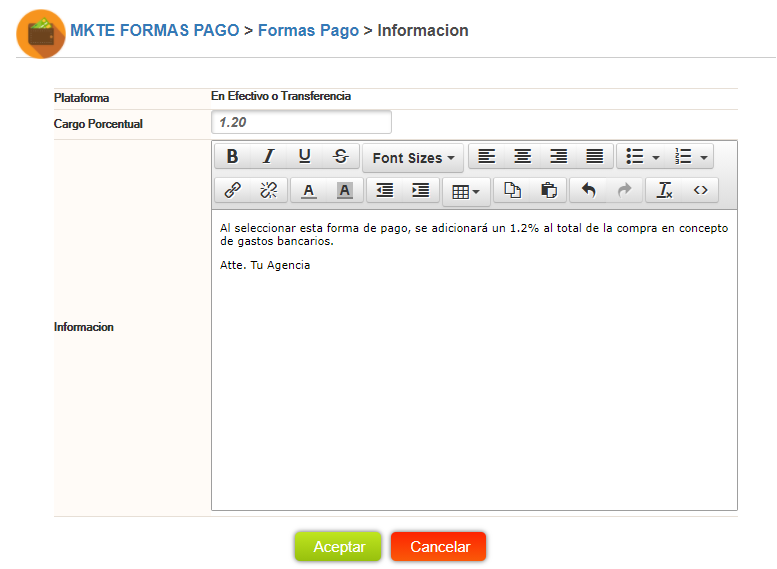Open the Font Sizes dropdown
Screen dimensions: 777x569
pyautogui.click(x=413, y=158)
